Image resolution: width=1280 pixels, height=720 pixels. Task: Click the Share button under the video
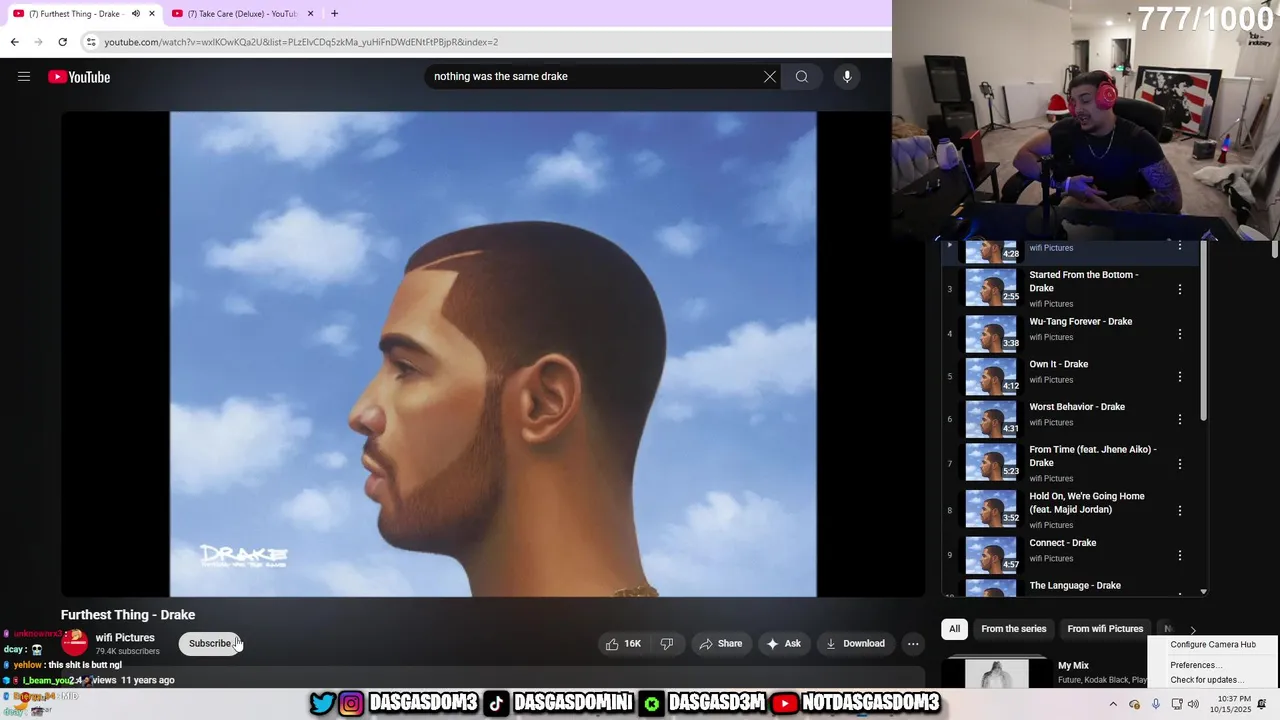721,644
